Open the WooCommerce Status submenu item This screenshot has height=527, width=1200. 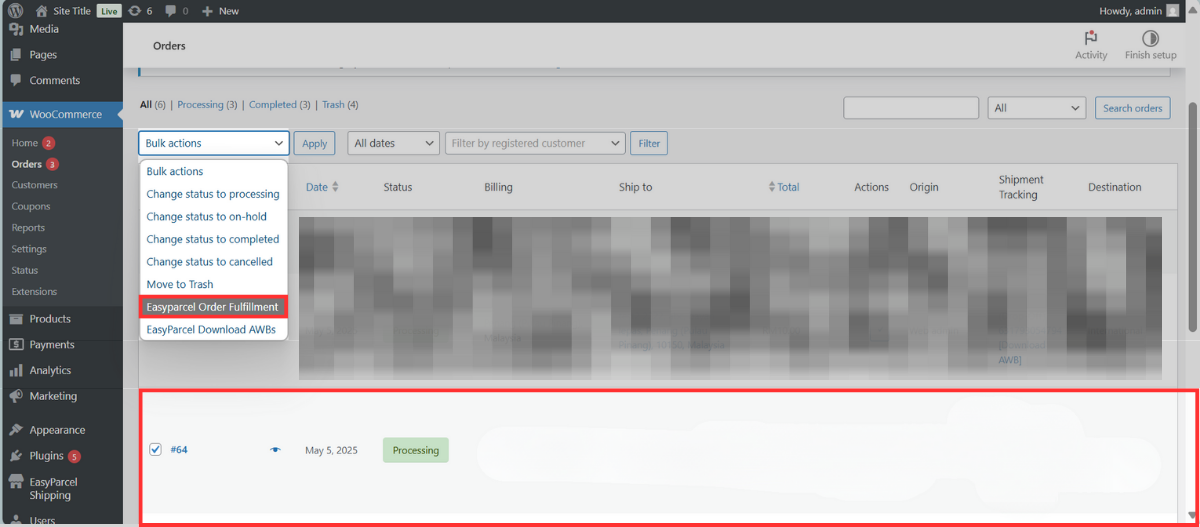[25, 271]
